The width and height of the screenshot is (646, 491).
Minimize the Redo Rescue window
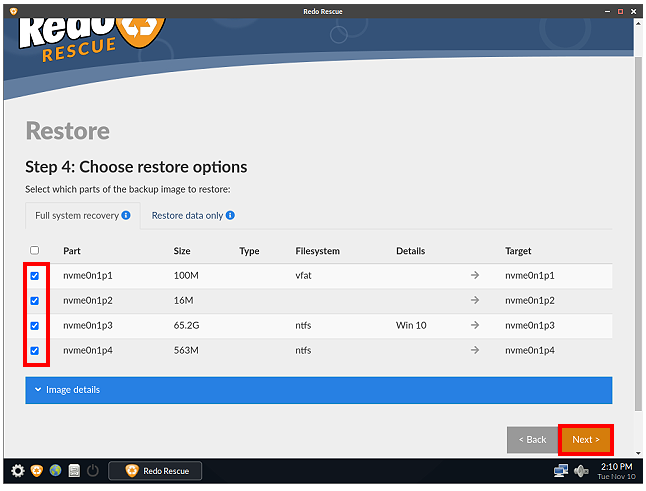607,12
